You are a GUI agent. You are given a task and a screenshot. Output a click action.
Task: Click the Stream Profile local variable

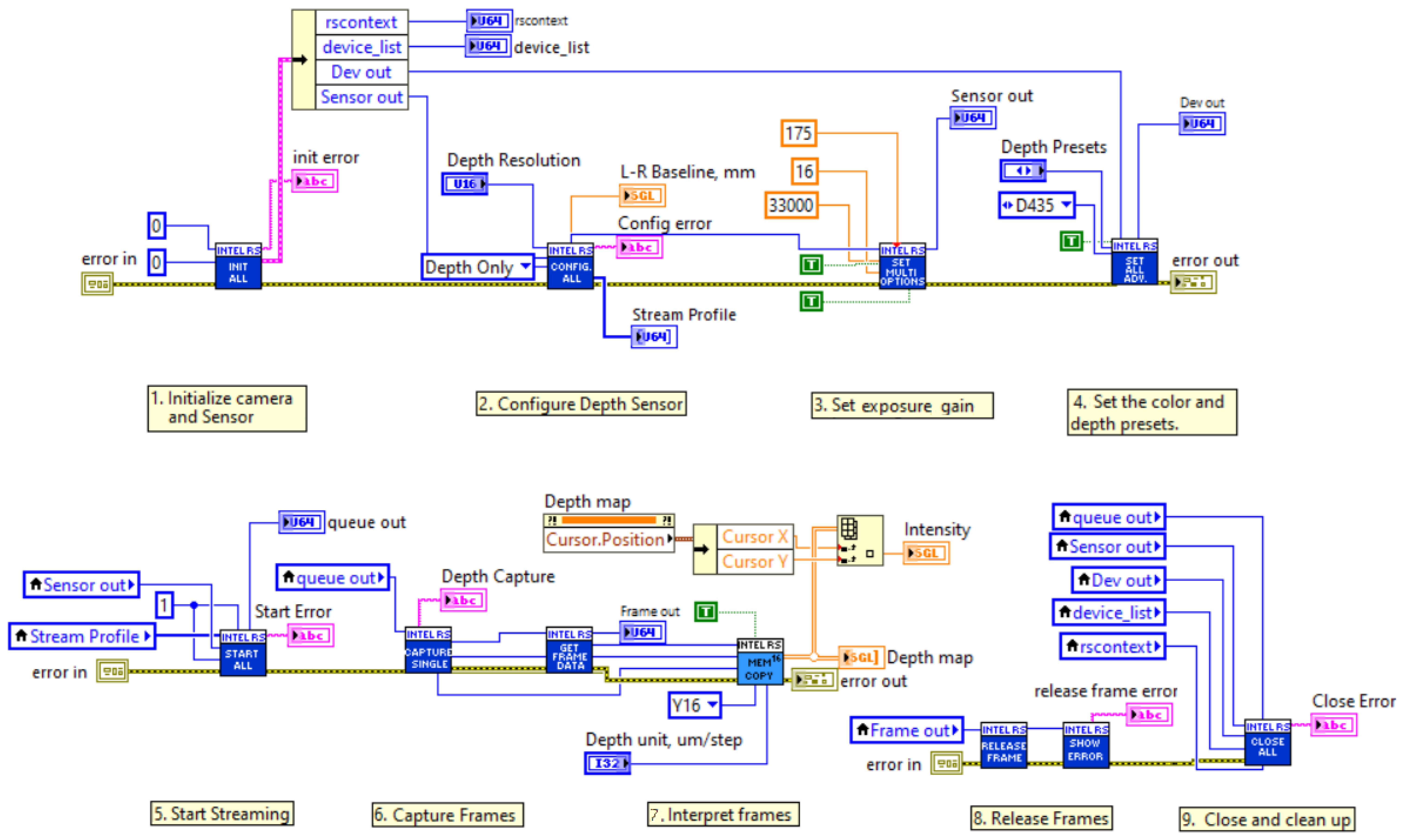[82, 636]
